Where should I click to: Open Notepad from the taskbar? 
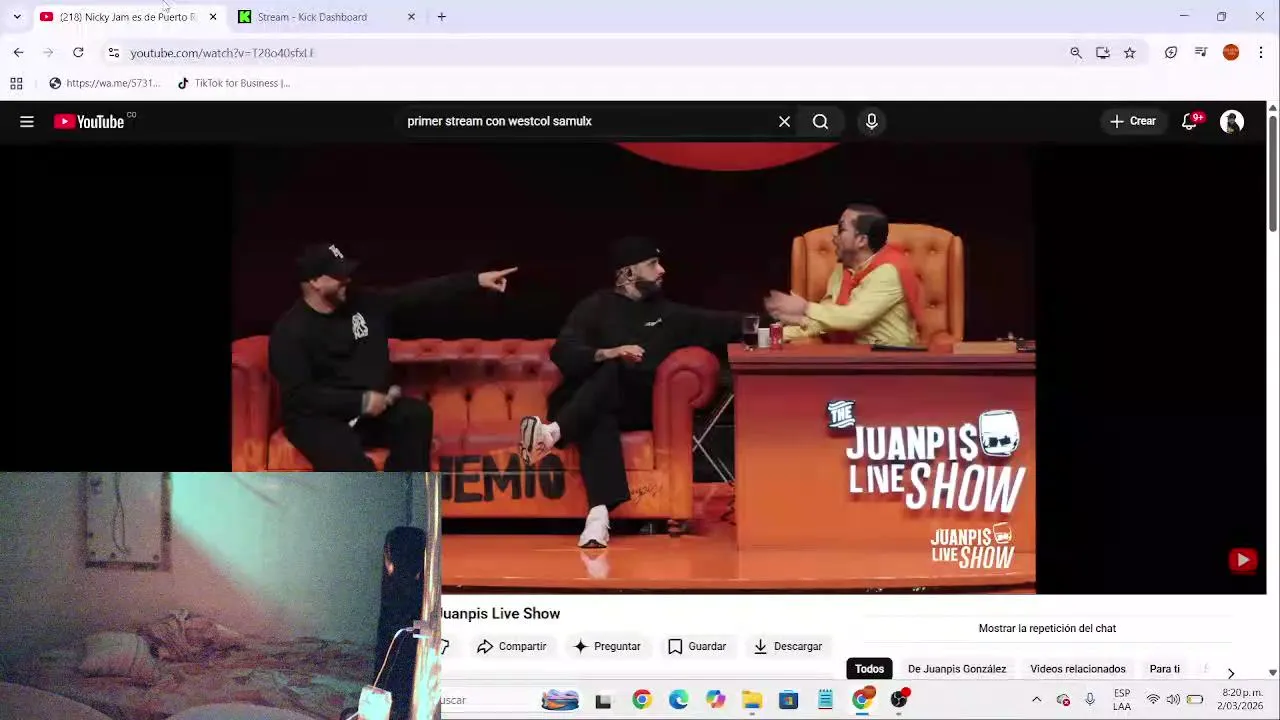pos(825,700)
